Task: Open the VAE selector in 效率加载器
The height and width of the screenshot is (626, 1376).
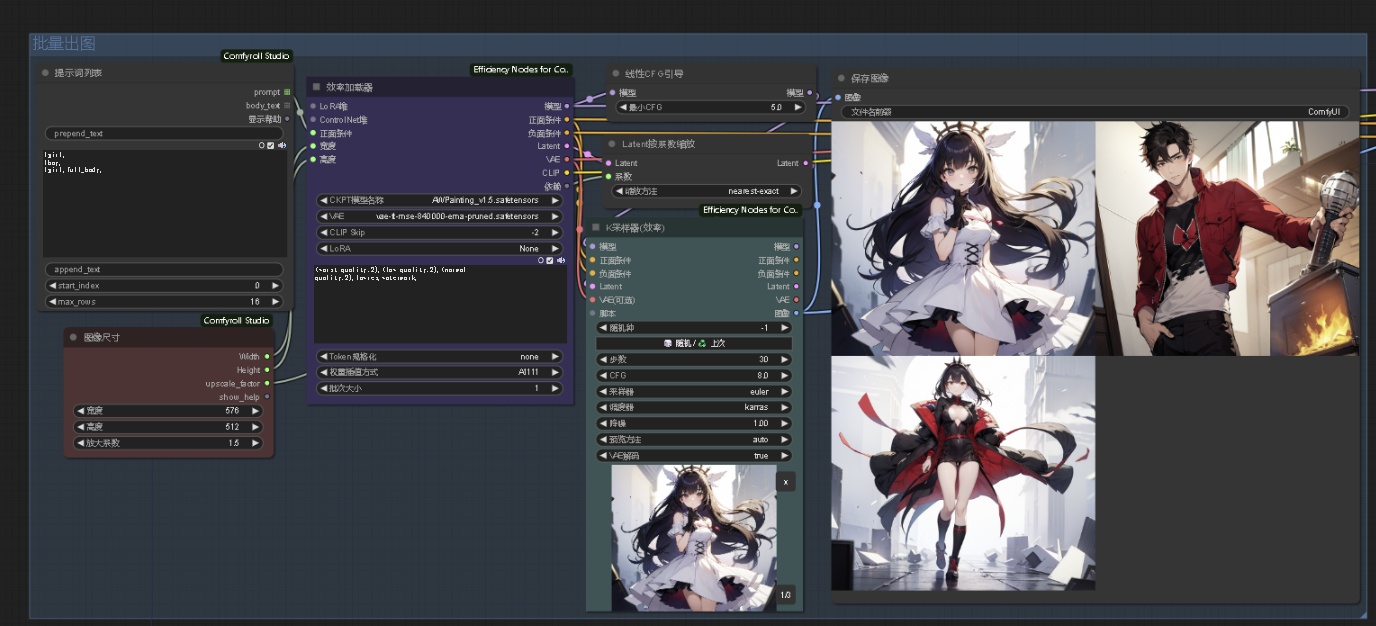Action: click(439, 216)
